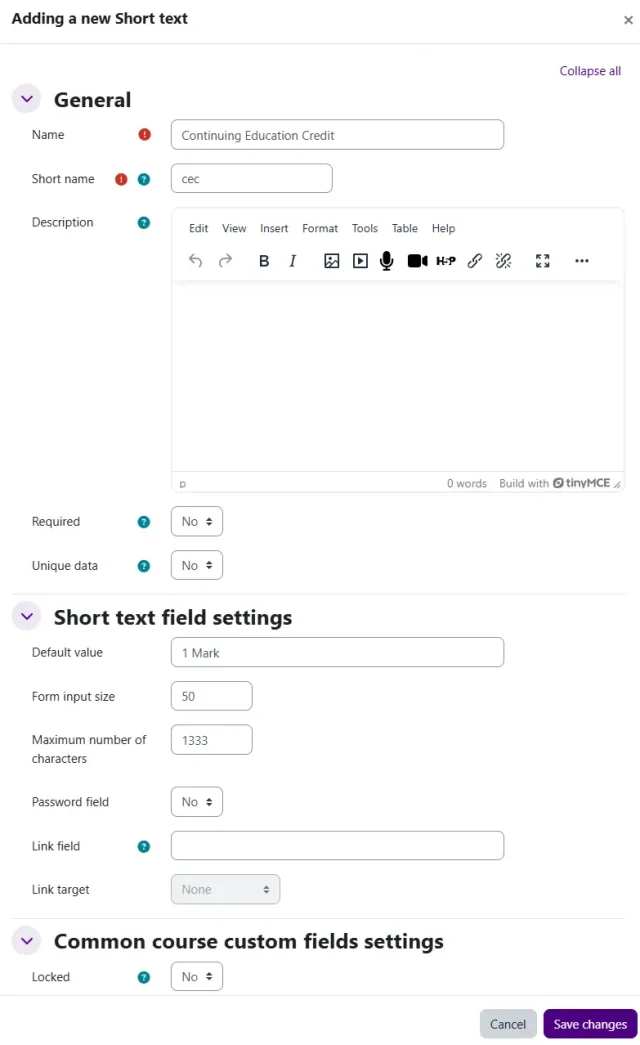Open the Required dropdown
Viewport: 640px width, 1045px height.
[197, 522]
